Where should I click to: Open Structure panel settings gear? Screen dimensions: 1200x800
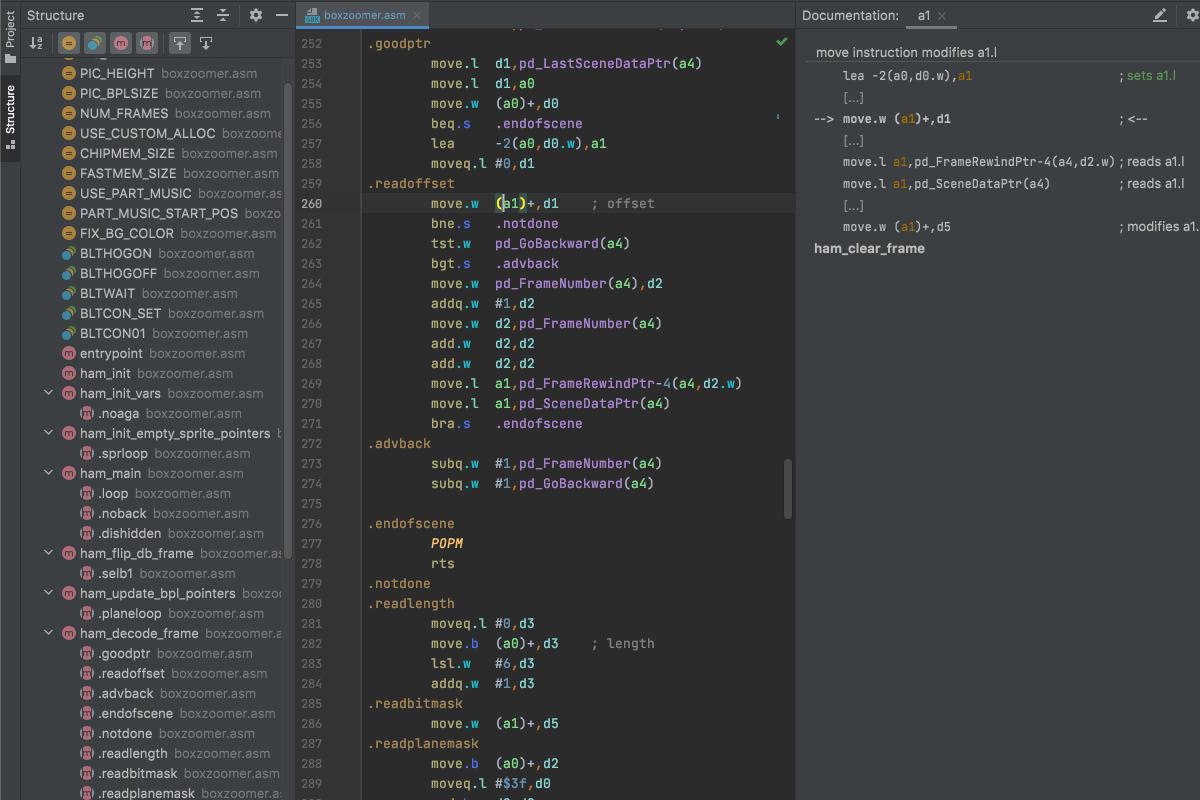pos(256,15)
